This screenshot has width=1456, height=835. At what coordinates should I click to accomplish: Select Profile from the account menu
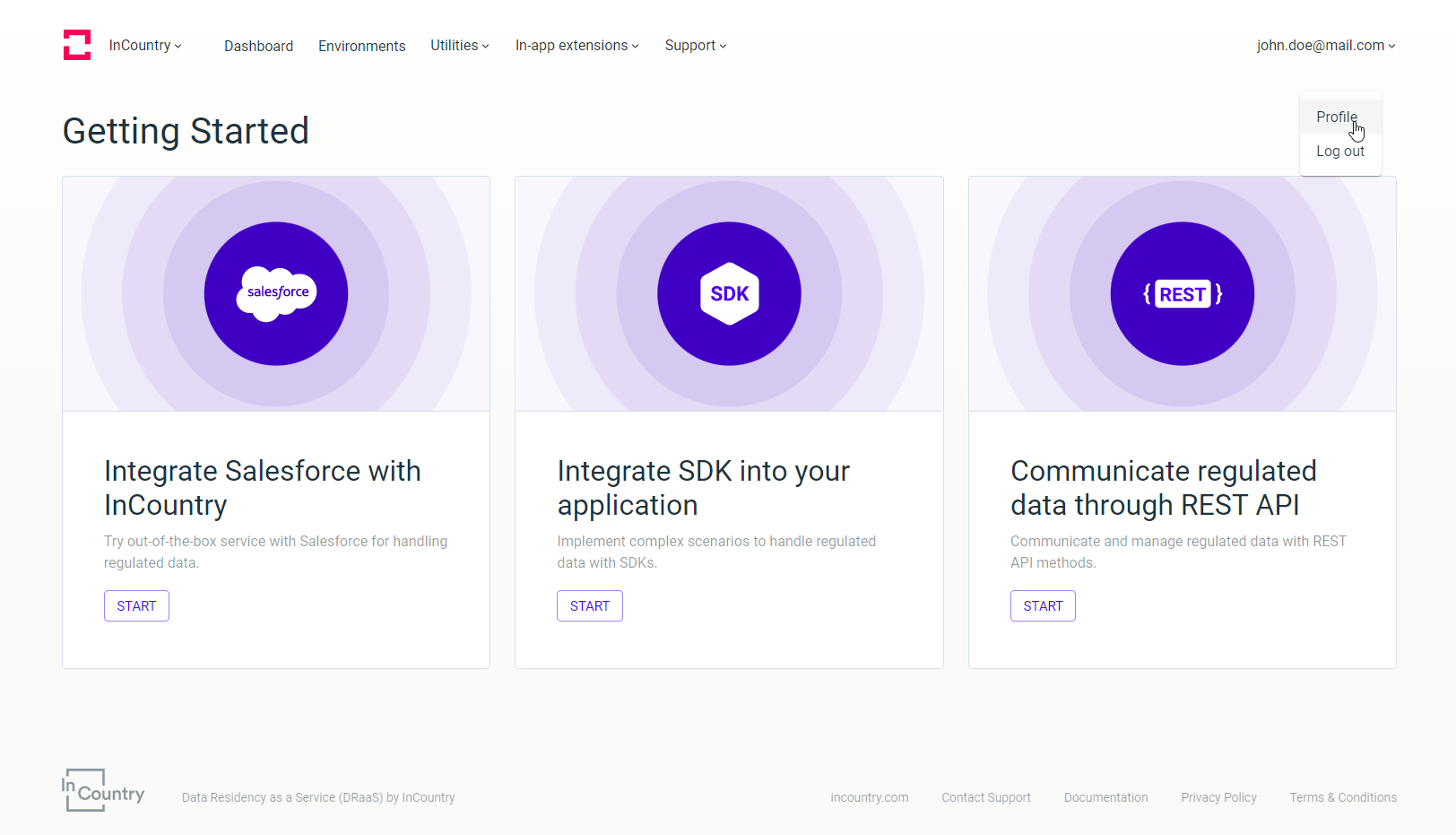pyautogui.click(x=1336, y=117)
